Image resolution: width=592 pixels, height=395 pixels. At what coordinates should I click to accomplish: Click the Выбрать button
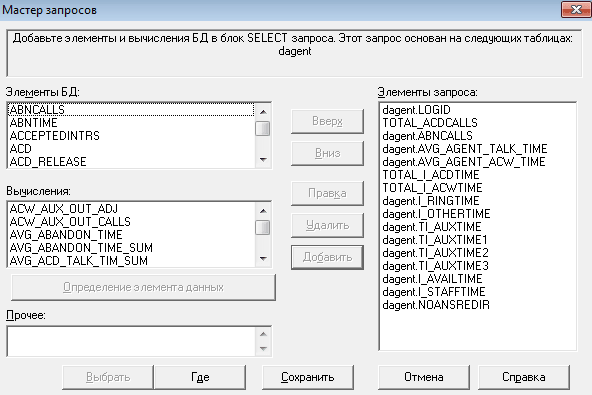[108, 377]
